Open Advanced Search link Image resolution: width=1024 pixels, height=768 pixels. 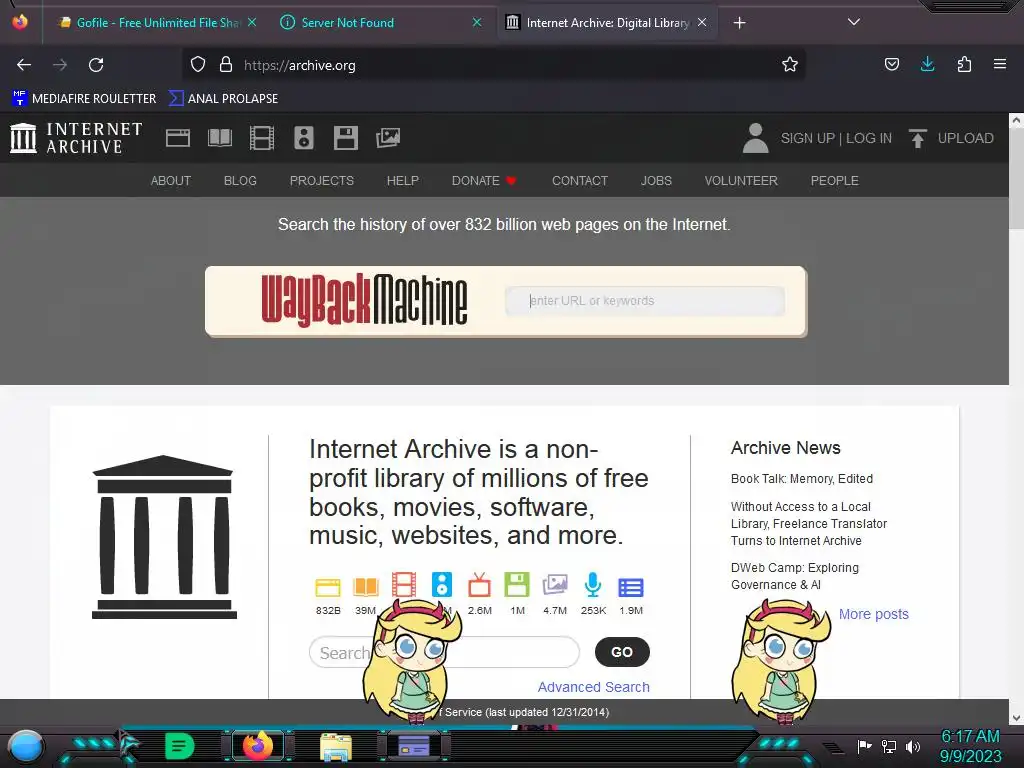click(594, 687)
